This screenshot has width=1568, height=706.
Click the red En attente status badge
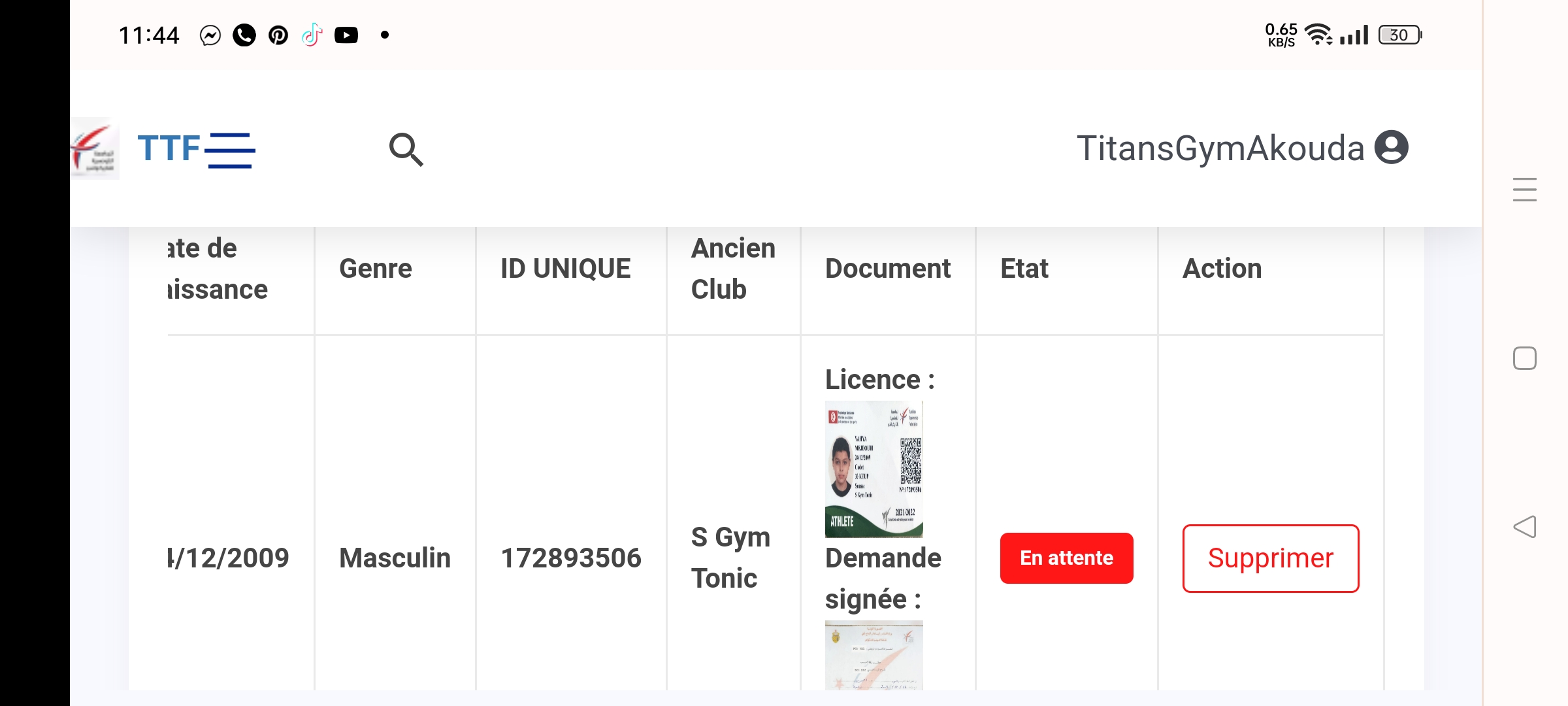pos(1066,558)
